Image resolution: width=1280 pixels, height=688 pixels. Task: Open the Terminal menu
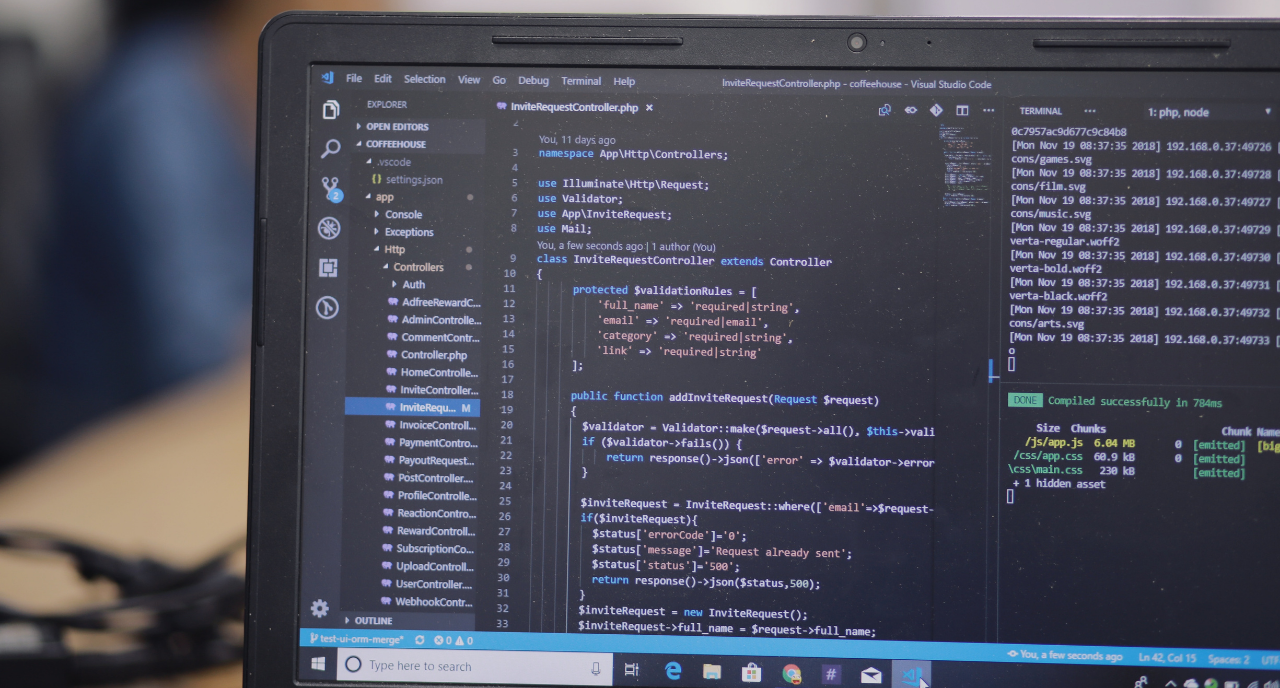580,80
